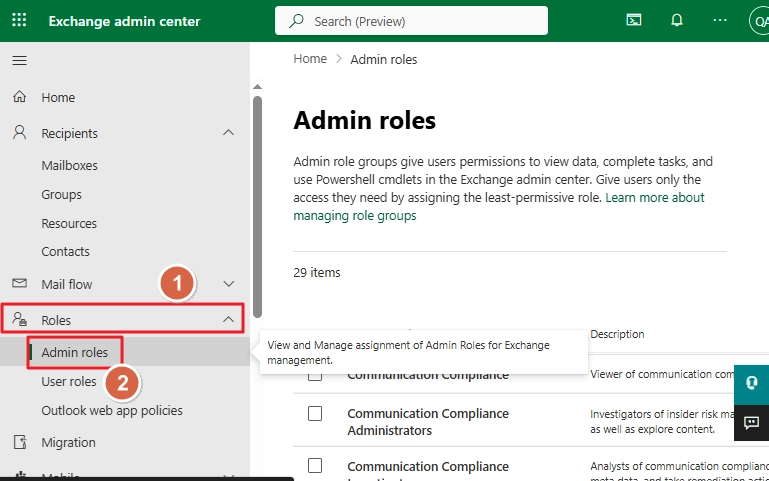The width and height of the screenshot is (769, 481).
Task: Open Migration in the sidebar
Action: 68,442
